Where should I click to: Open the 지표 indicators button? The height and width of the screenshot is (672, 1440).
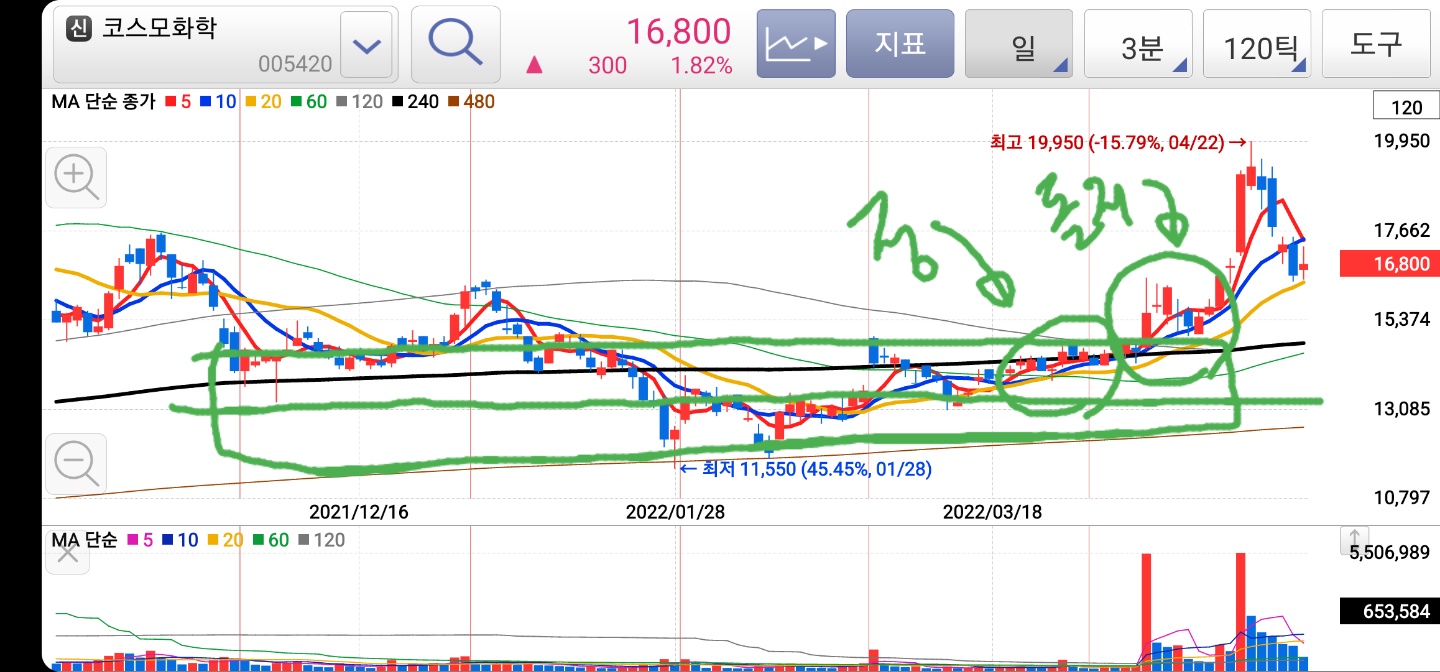900,44
